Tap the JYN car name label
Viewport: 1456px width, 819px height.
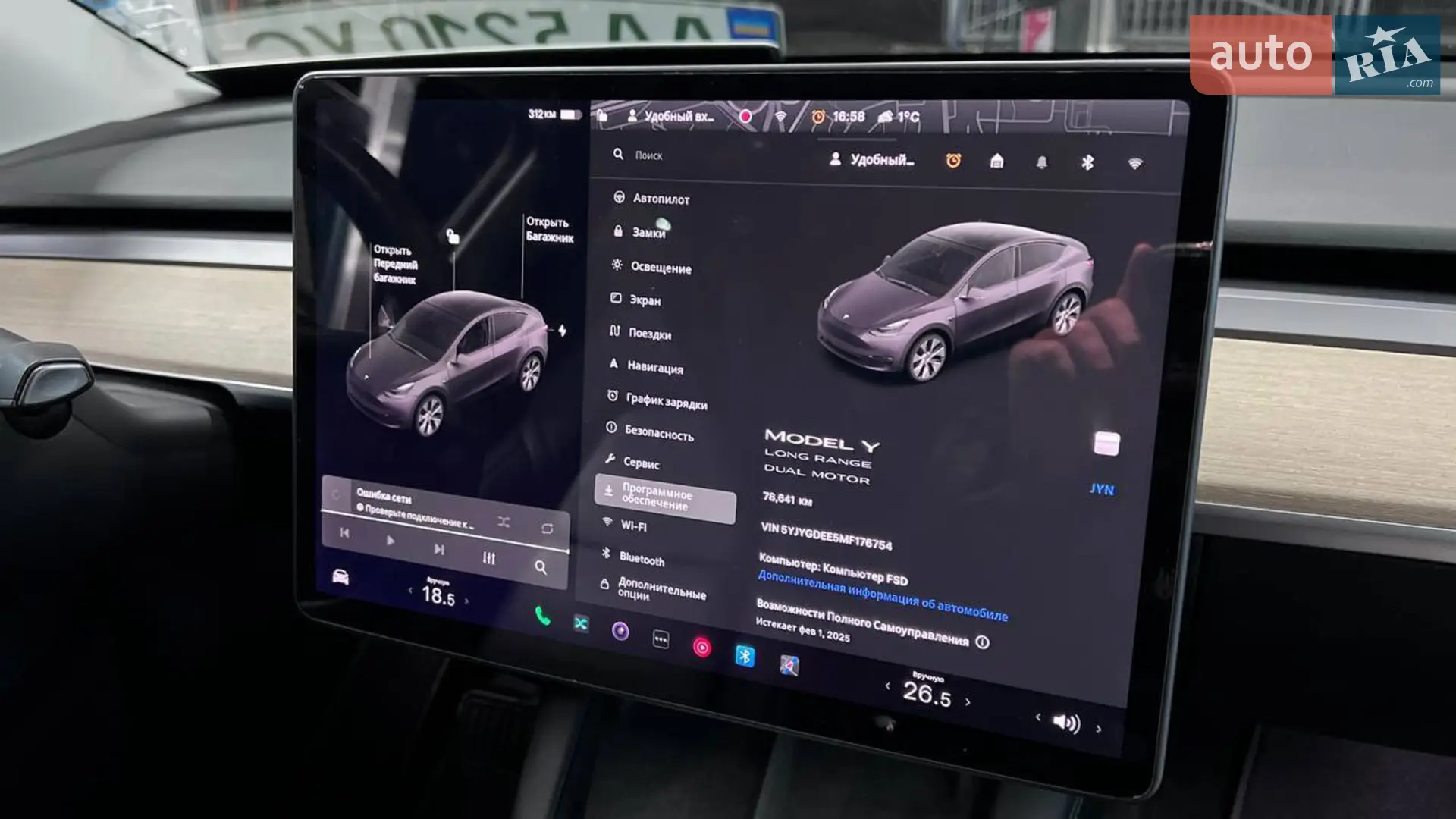(x=1102, y=489)
